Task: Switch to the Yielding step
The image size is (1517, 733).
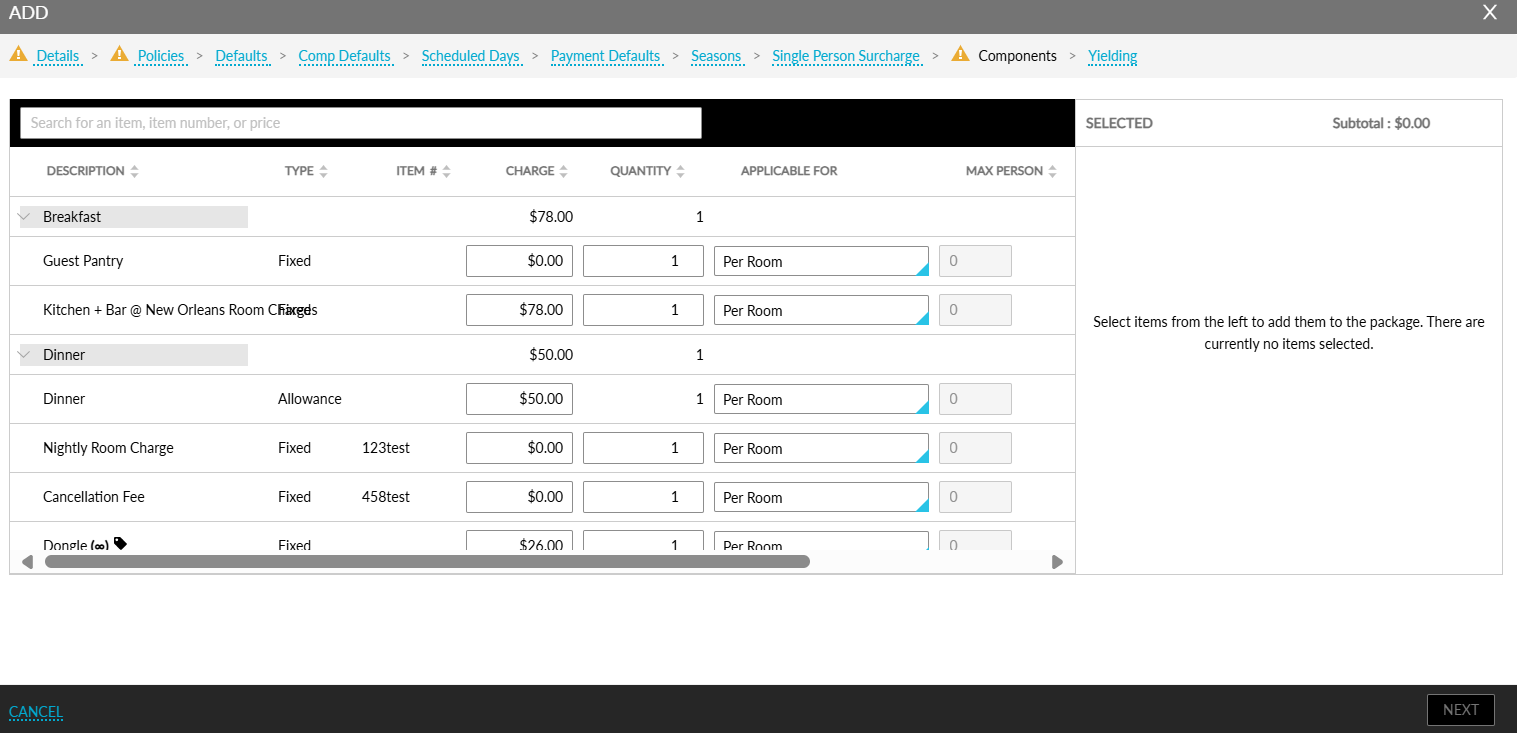Action: [1112, 56]
